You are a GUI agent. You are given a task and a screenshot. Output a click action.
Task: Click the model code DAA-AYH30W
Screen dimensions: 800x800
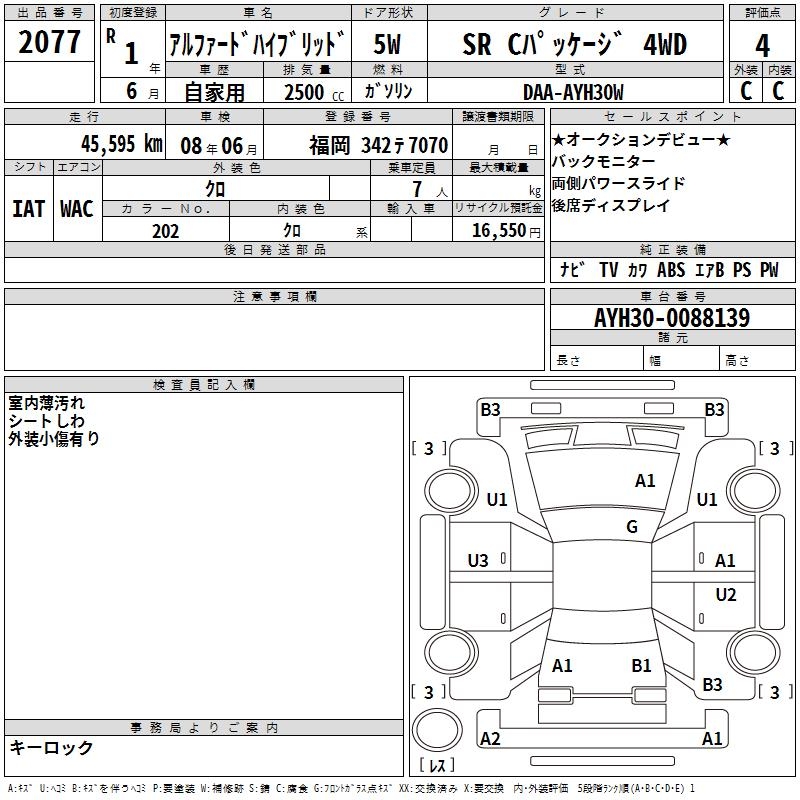pos(573,92)
